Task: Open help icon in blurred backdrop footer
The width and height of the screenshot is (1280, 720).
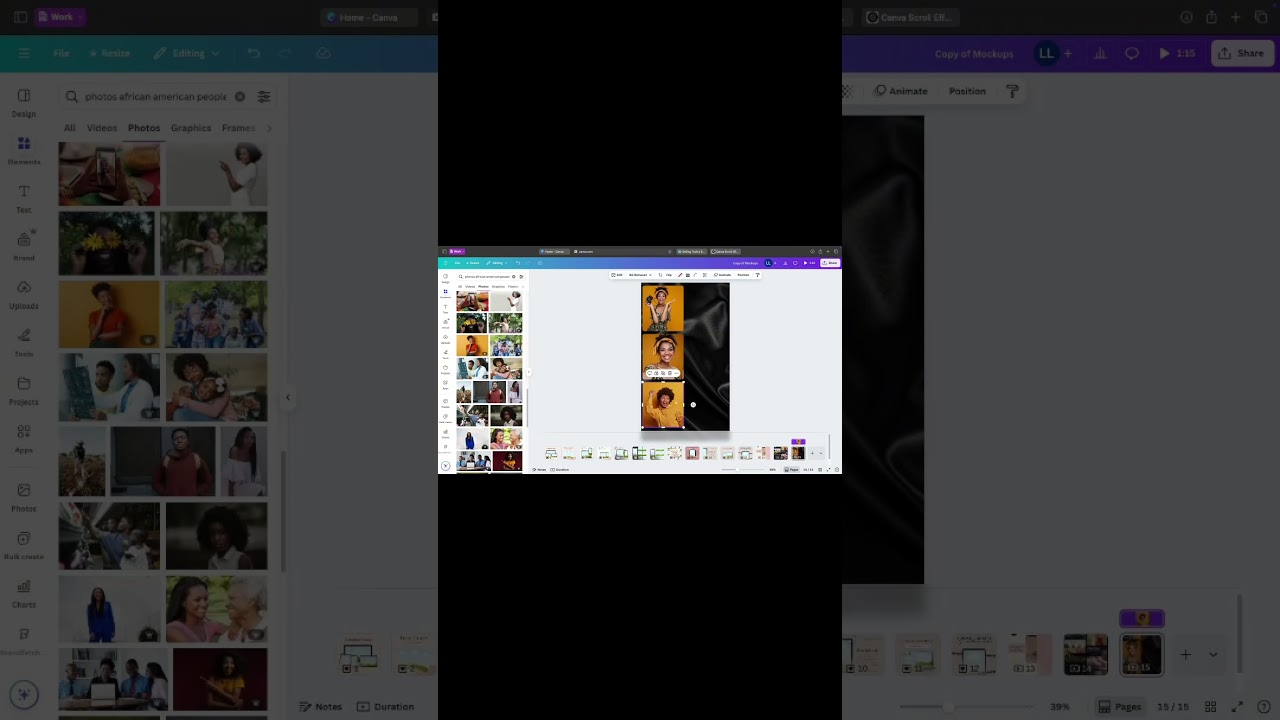Action: 1262,706
